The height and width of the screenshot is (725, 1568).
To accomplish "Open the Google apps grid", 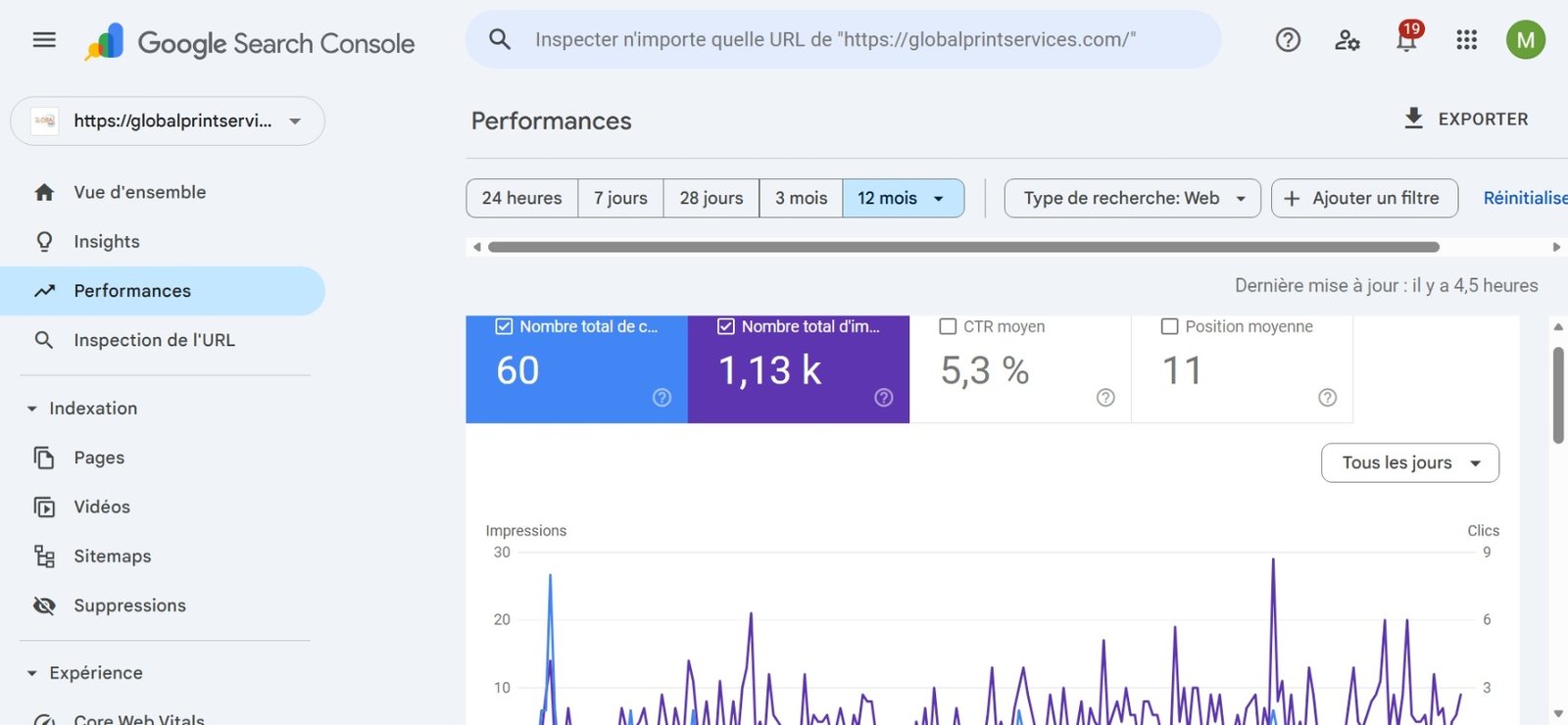I will coord(1466,40).
